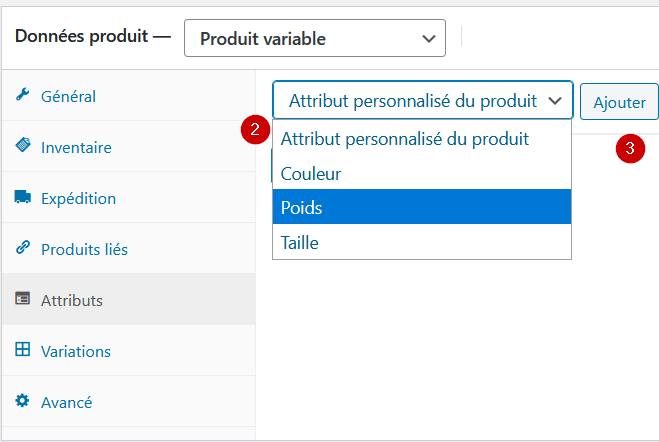Click the Données produit panel heading
This screenshot has width=659, height=442.
(82, 36)
